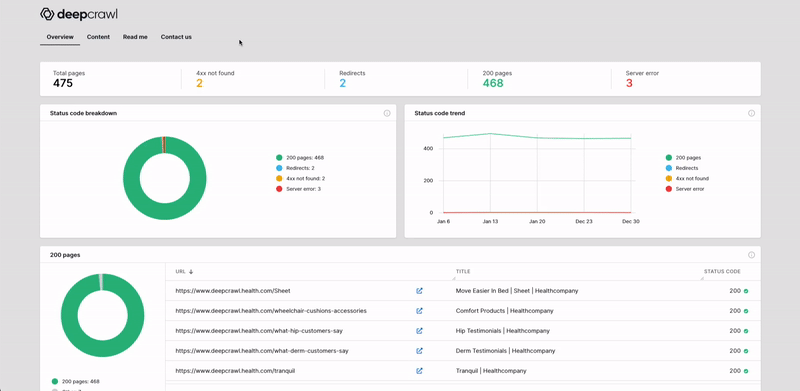Image resolution: width=800 pixels, height=391 pixels.
Task: Click title 'Move Easier In Bed | Sheet | Healthcompany'
Action: coord(517,291)
